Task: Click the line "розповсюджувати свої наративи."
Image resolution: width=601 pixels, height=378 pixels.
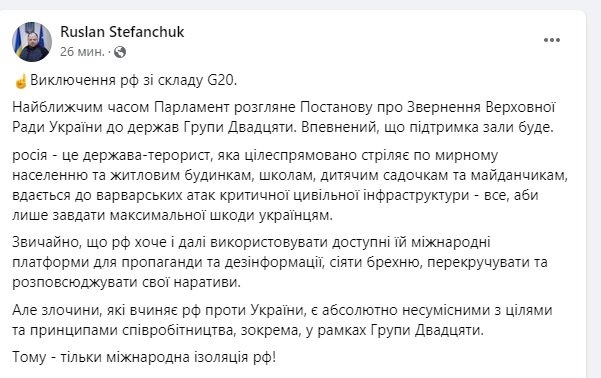Action: point(126,283)
